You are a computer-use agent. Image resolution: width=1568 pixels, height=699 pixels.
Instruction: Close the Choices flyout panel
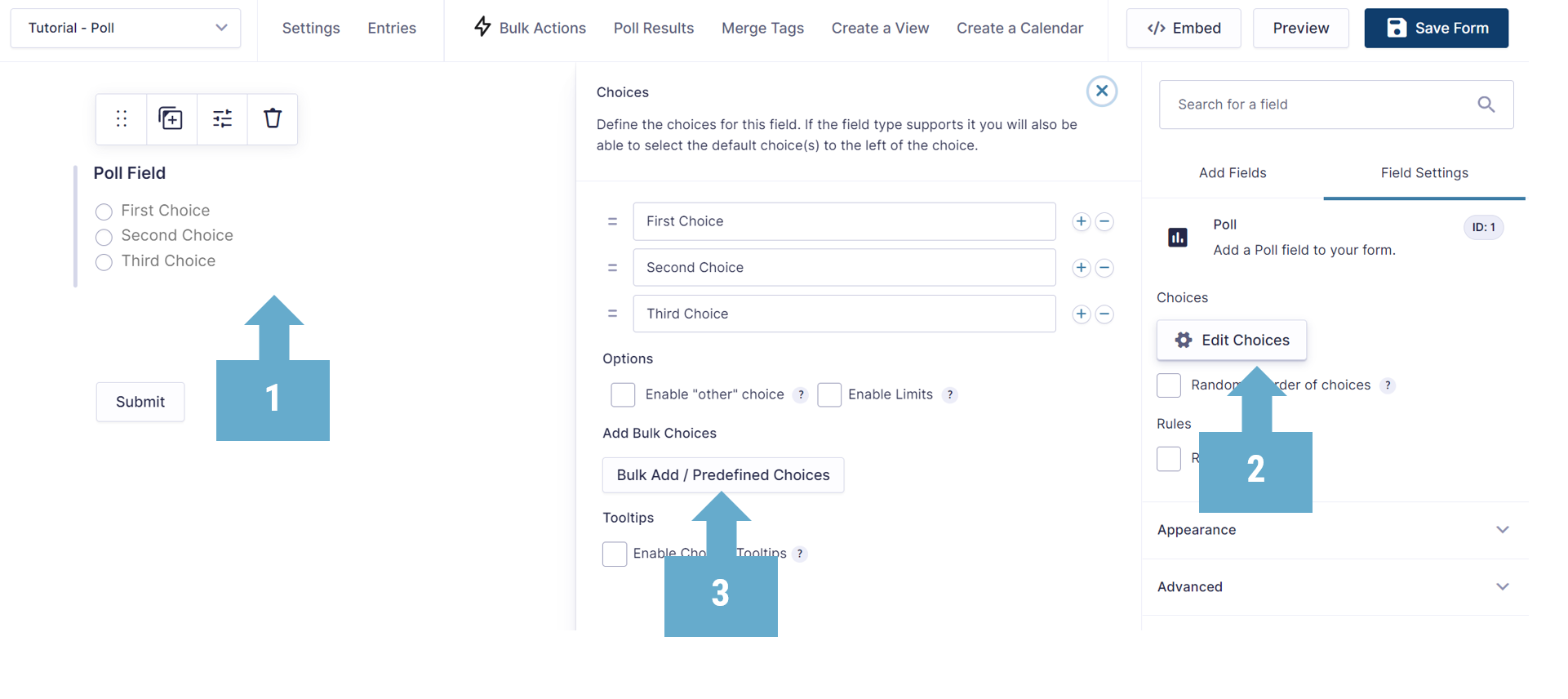(1102, 91)
